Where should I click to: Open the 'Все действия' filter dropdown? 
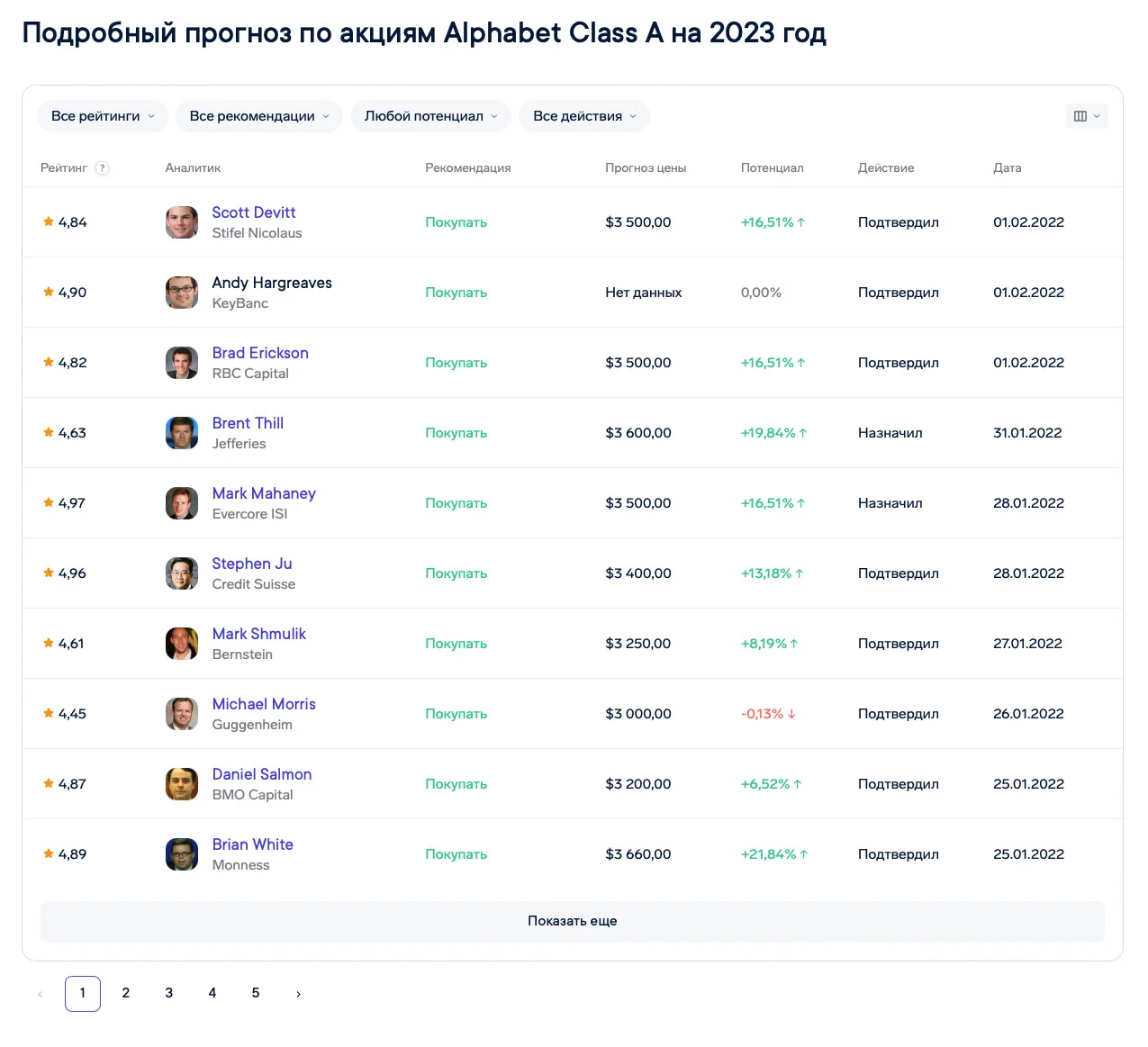pyautogui.click(x=584, y=116)
